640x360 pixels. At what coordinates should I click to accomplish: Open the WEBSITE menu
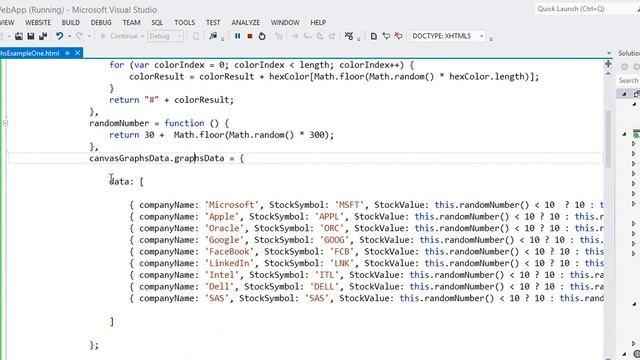[38, 22]
